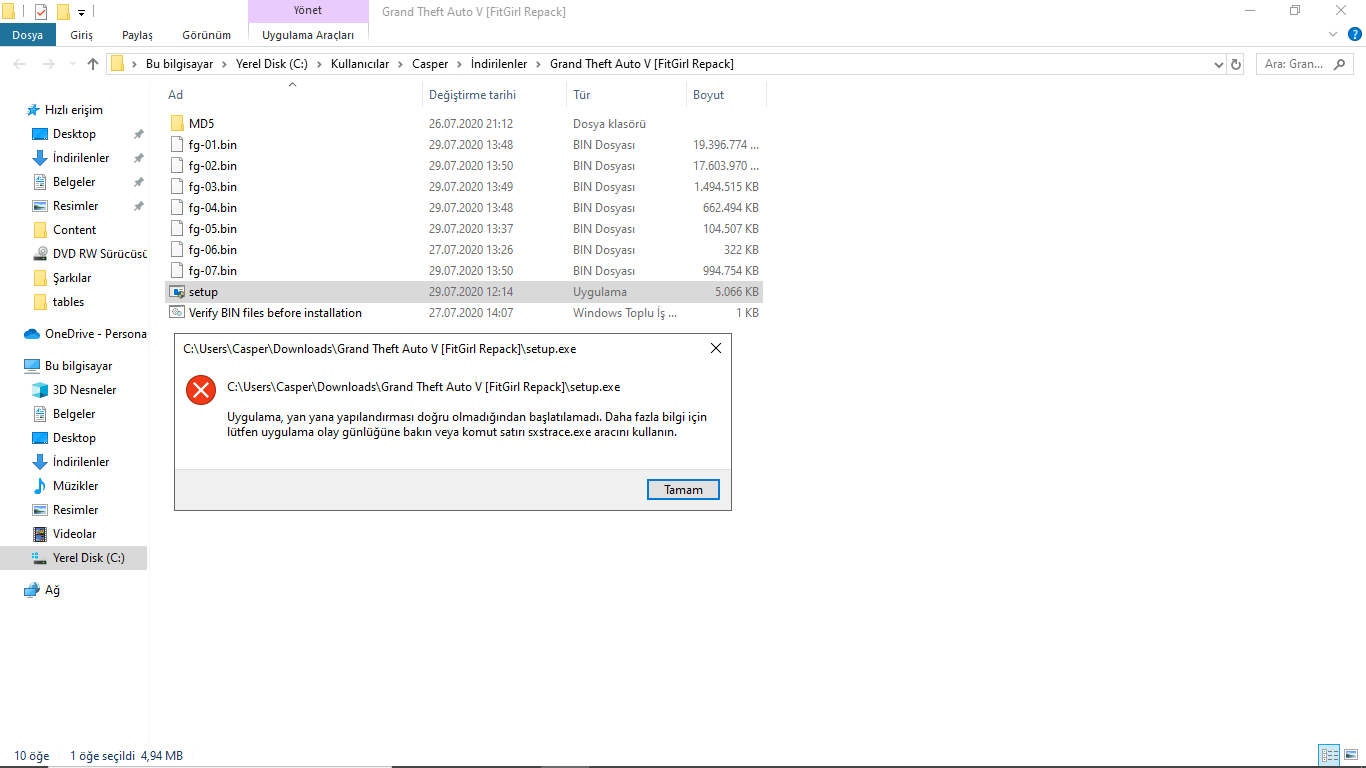1366x768 pixels.
Task: Expand the İndirilenler breadcrumb chevron
Action: coord(539,64)
